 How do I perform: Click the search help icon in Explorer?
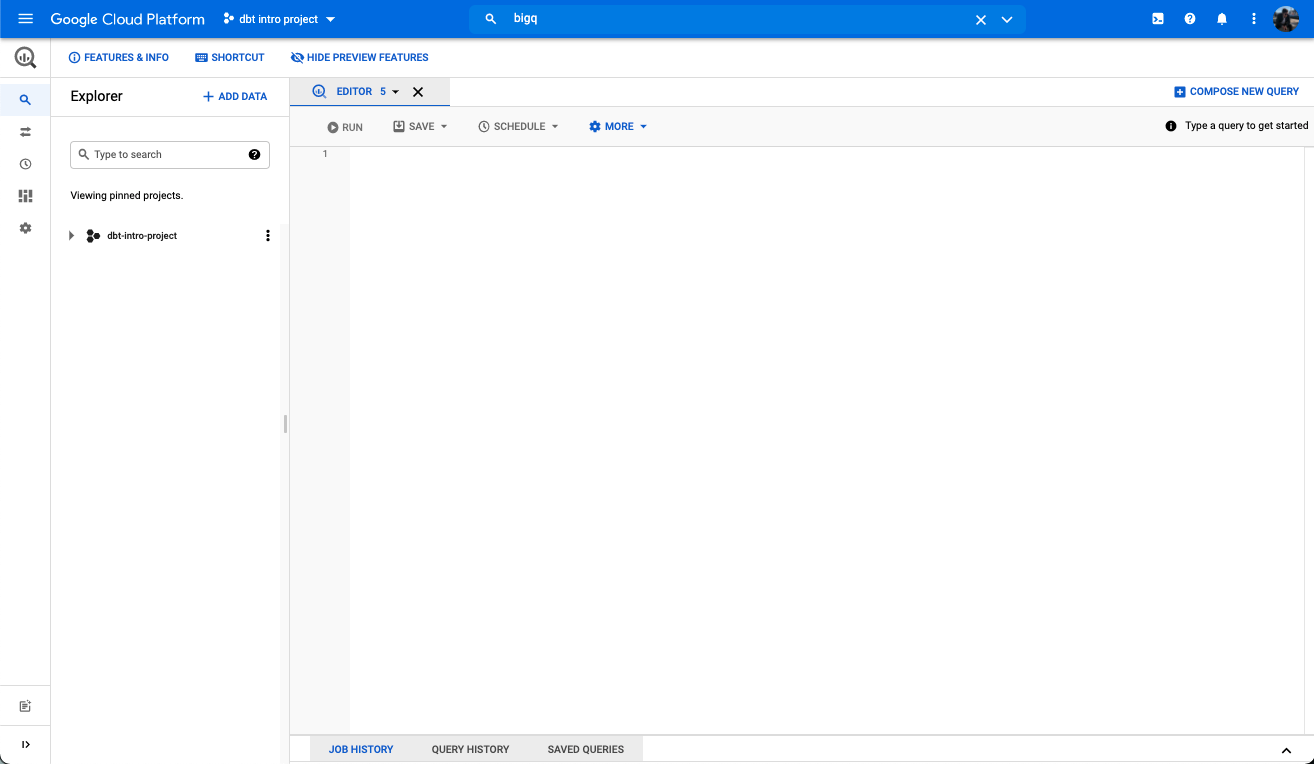coord(254,155)
